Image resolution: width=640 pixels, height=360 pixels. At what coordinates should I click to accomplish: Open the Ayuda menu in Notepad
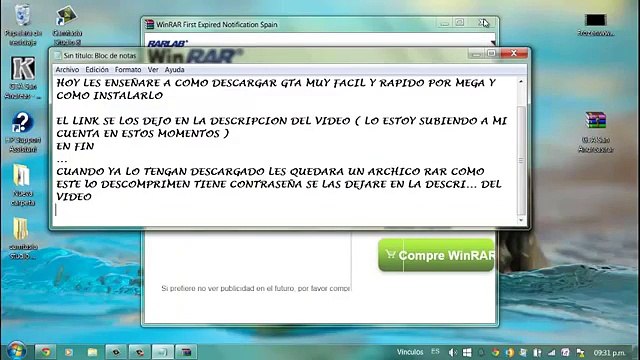point(174,70)
